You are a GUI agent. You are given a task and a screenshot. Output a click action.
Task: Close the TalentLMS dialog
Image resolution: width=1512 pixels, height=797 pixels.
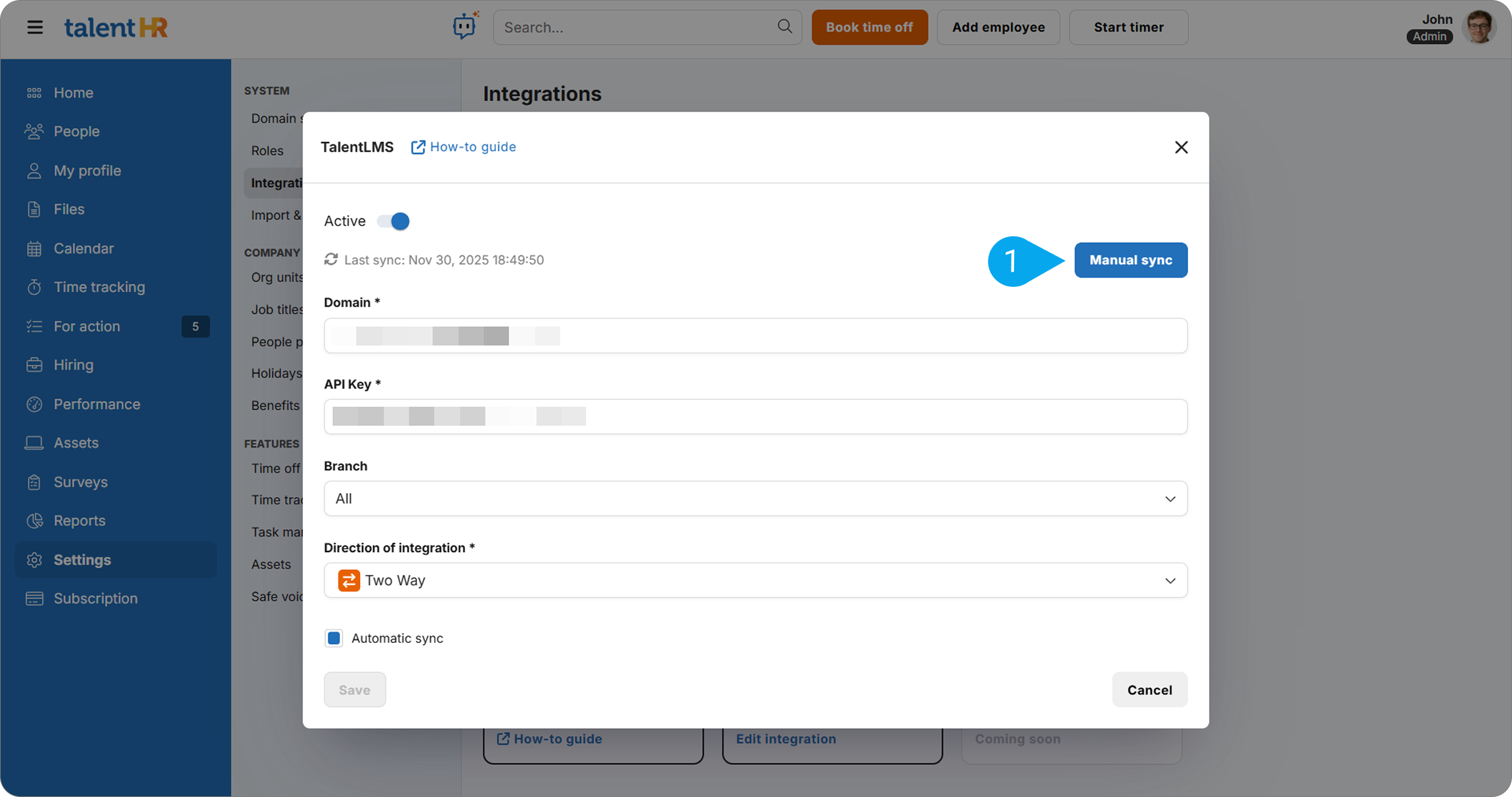click(1181, 148)
